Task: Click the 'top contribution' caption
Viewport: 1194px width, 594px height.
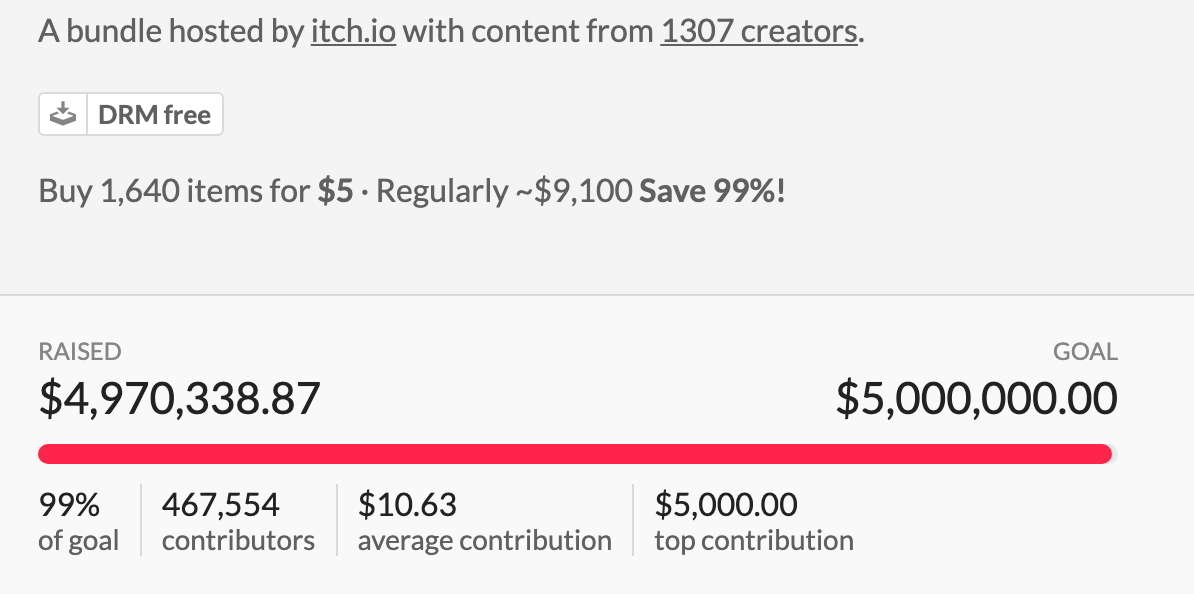Action: [754, 541]
